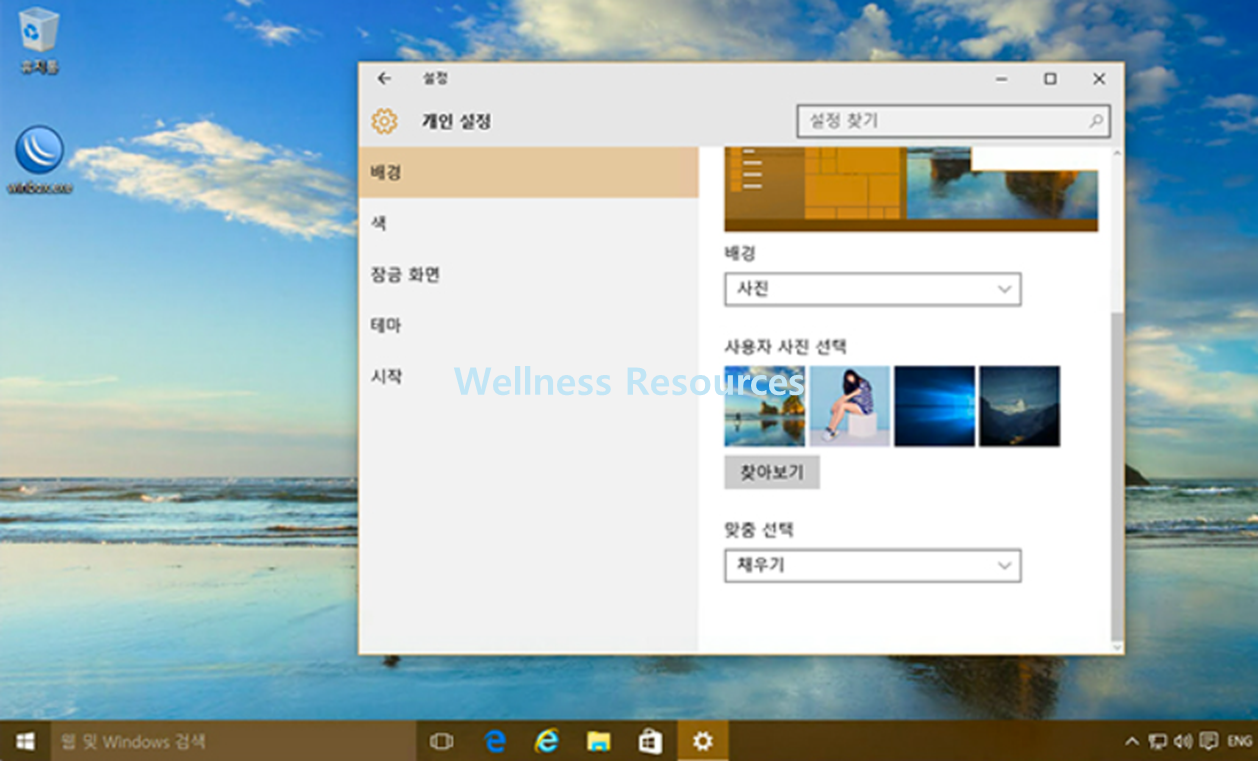Minimize the Settings window
Viewport: 1258px width, 761px height.
[1001, 79]
